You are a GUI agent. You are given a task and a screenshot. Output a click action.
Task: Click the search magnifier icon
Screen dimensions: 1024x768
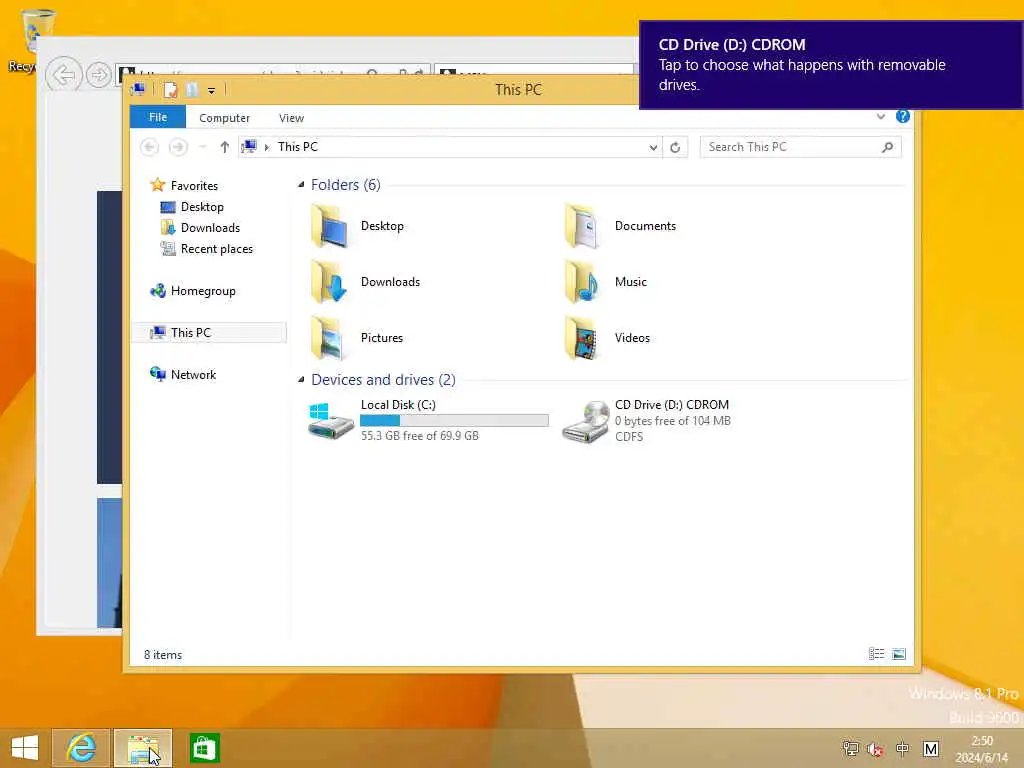888,147
